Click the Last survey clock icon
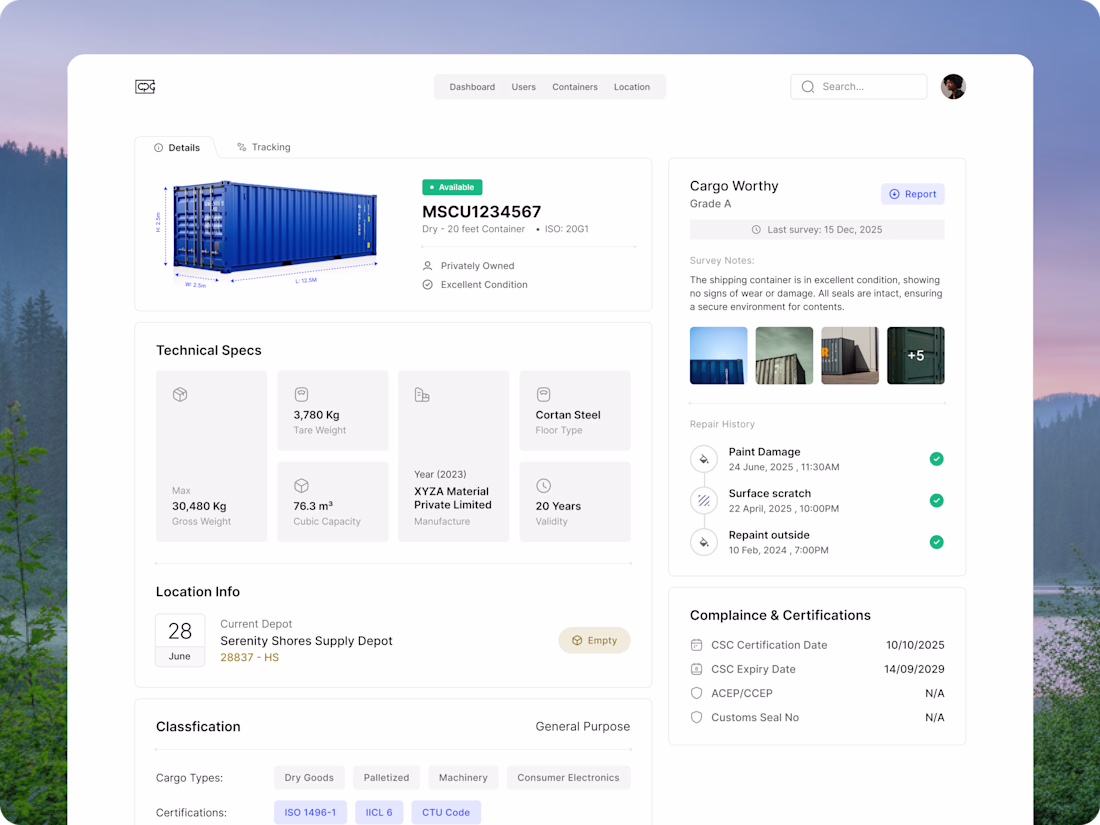 click(x=756, y=229)
